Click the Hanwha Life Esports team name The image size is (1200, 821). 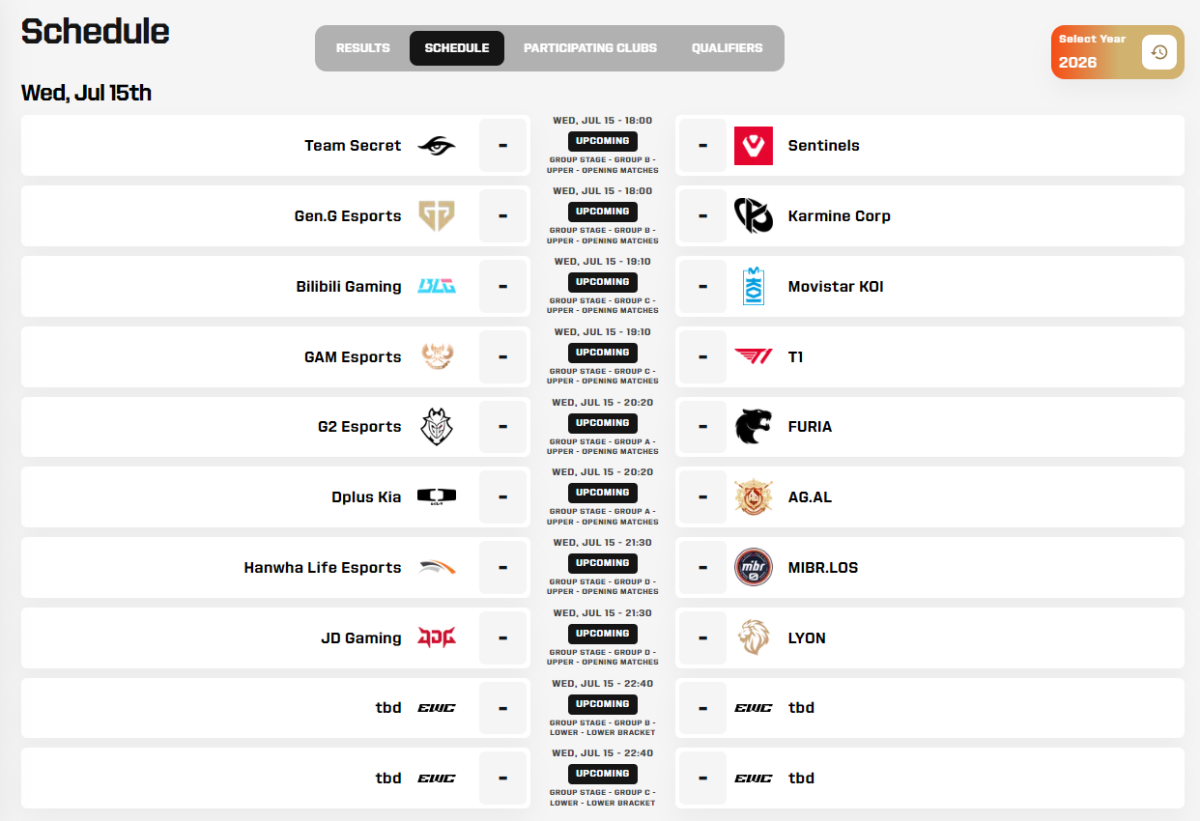322,567
